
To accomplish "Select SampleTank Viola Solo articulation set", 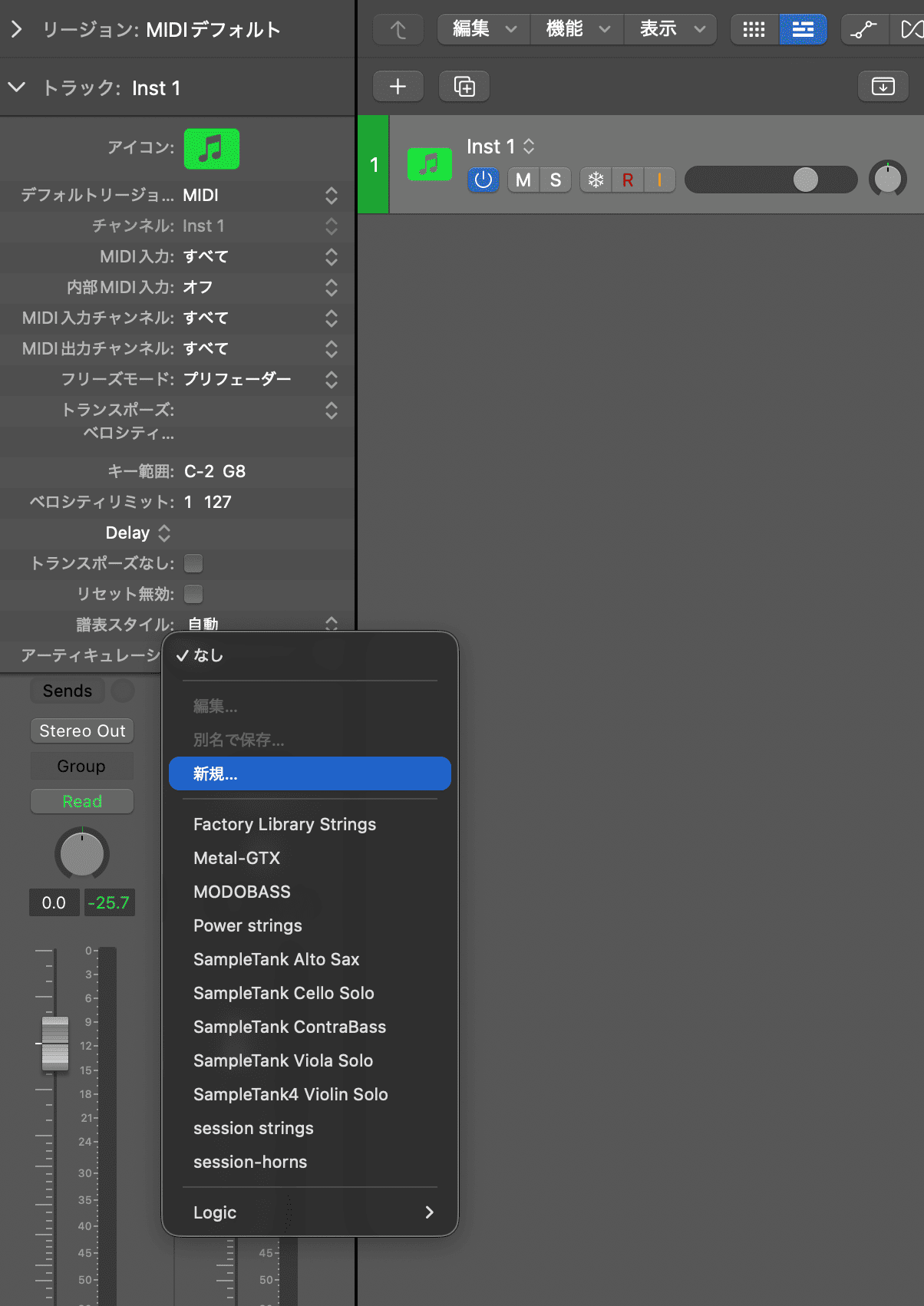I will 310,1060.
